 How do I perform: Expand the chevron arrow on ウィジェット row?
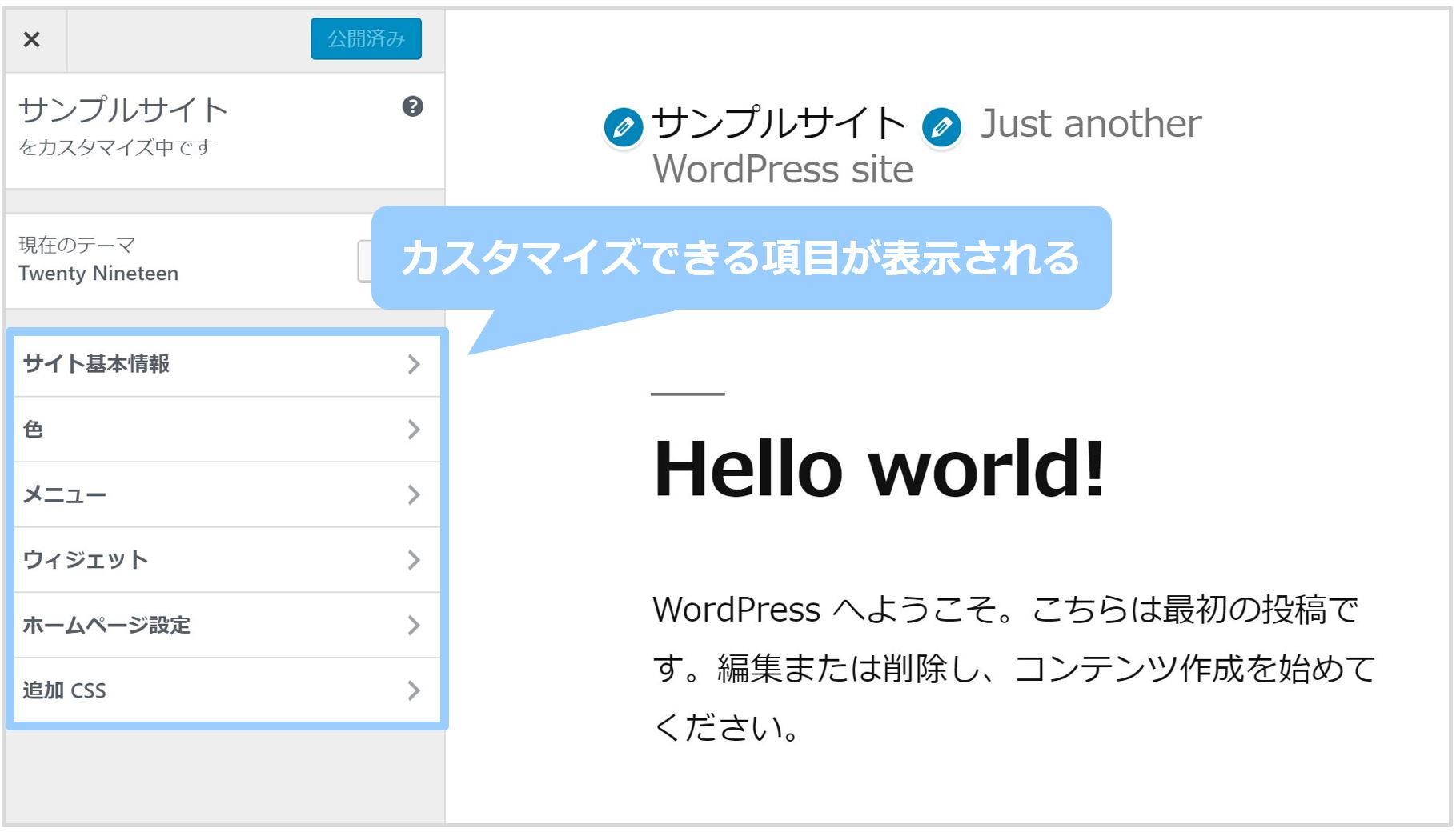point(414,560)
